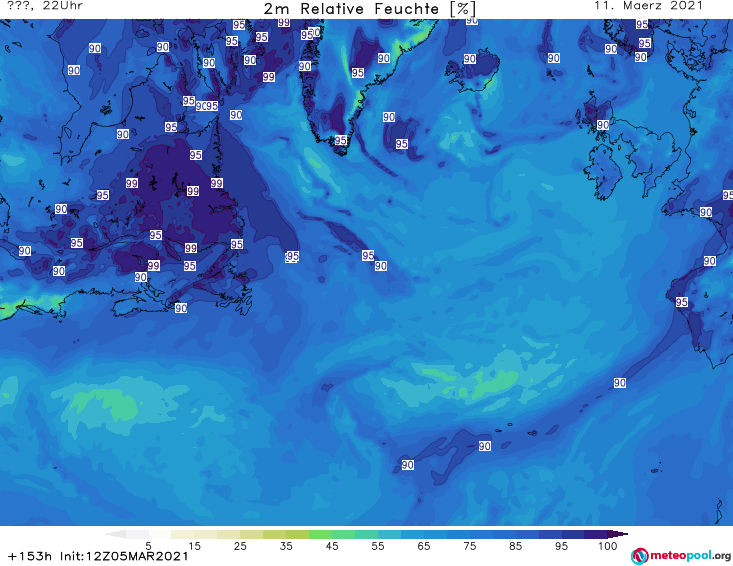Click the '35' value on the color scale

[286, 545]
